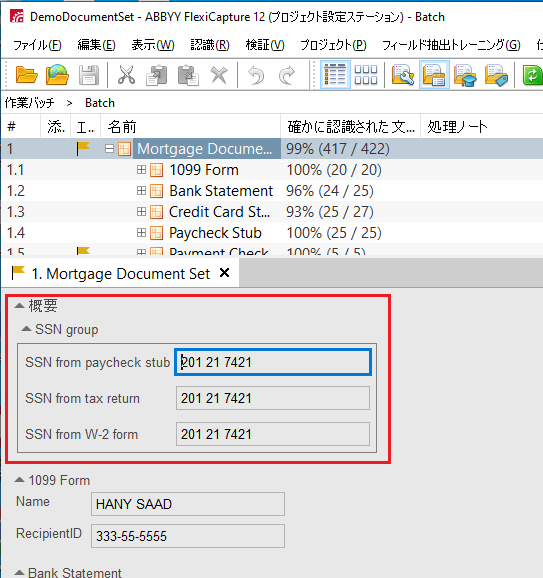Click the green refresh icon
This screenshot has width=543, height=578.
(532, 75)
